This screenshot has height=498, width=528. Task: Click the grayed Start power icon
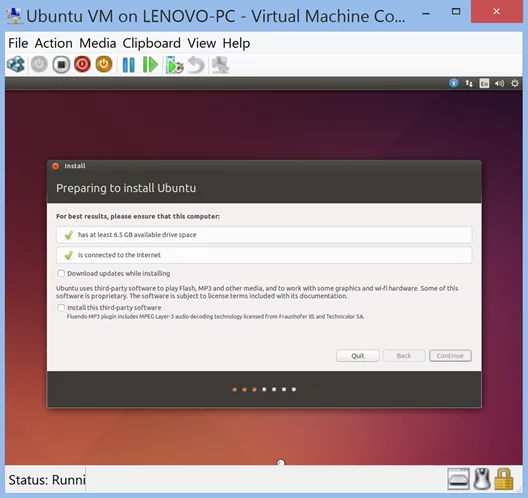tap(39, 64)
